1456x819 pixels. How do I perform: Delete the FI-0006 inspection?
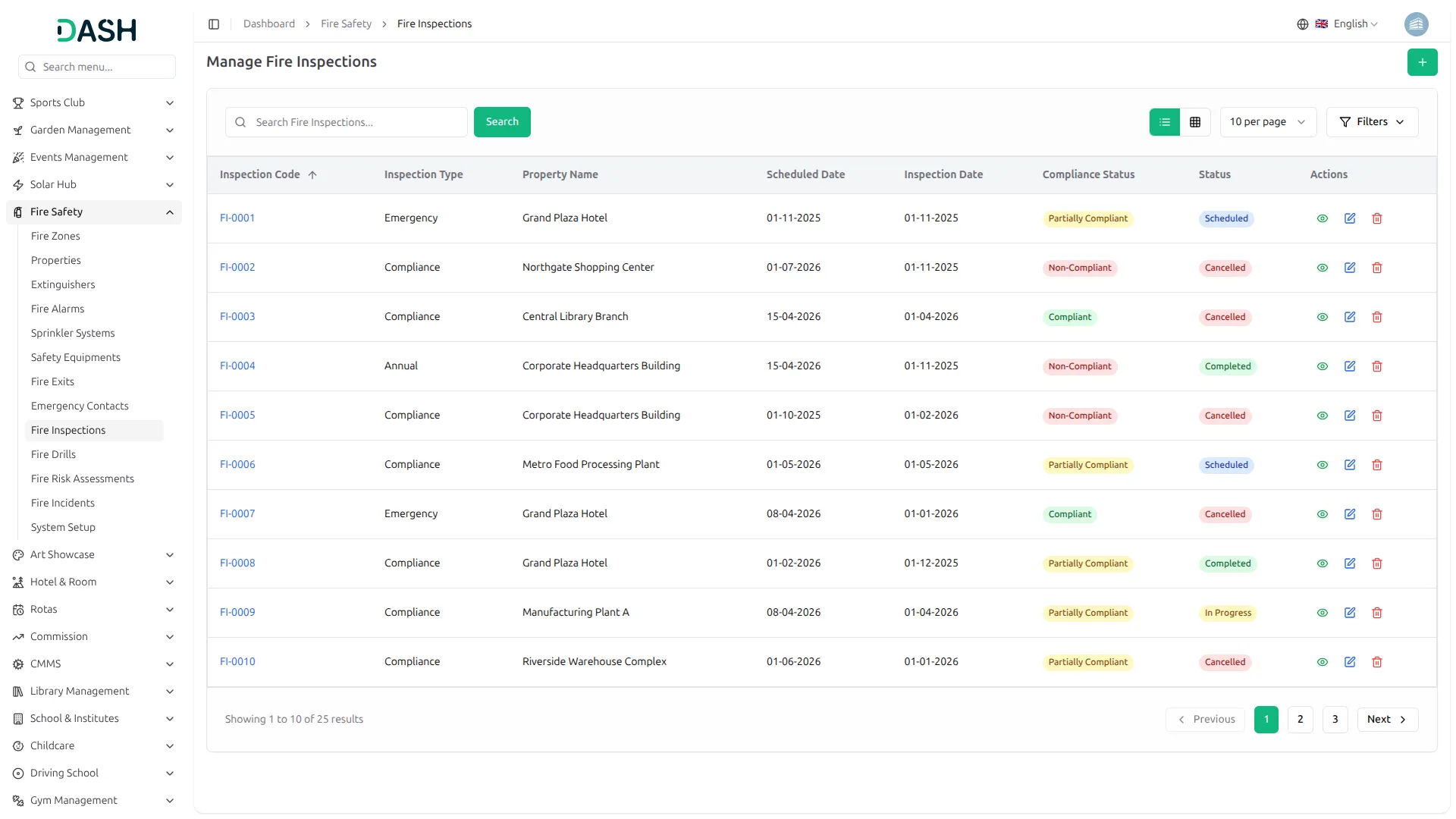(1376, 465)
